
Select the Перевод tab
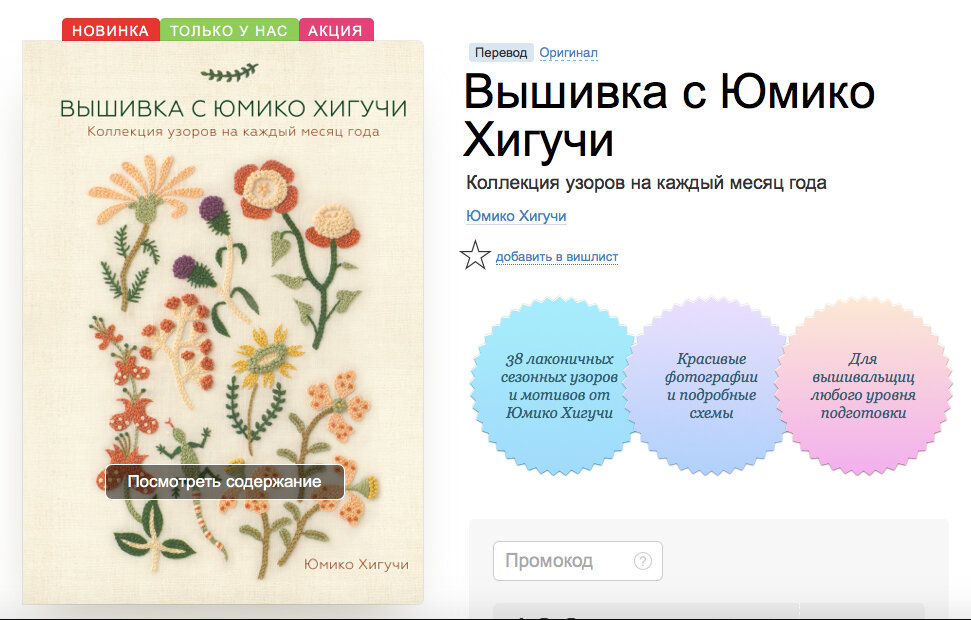tap(500, 53)
